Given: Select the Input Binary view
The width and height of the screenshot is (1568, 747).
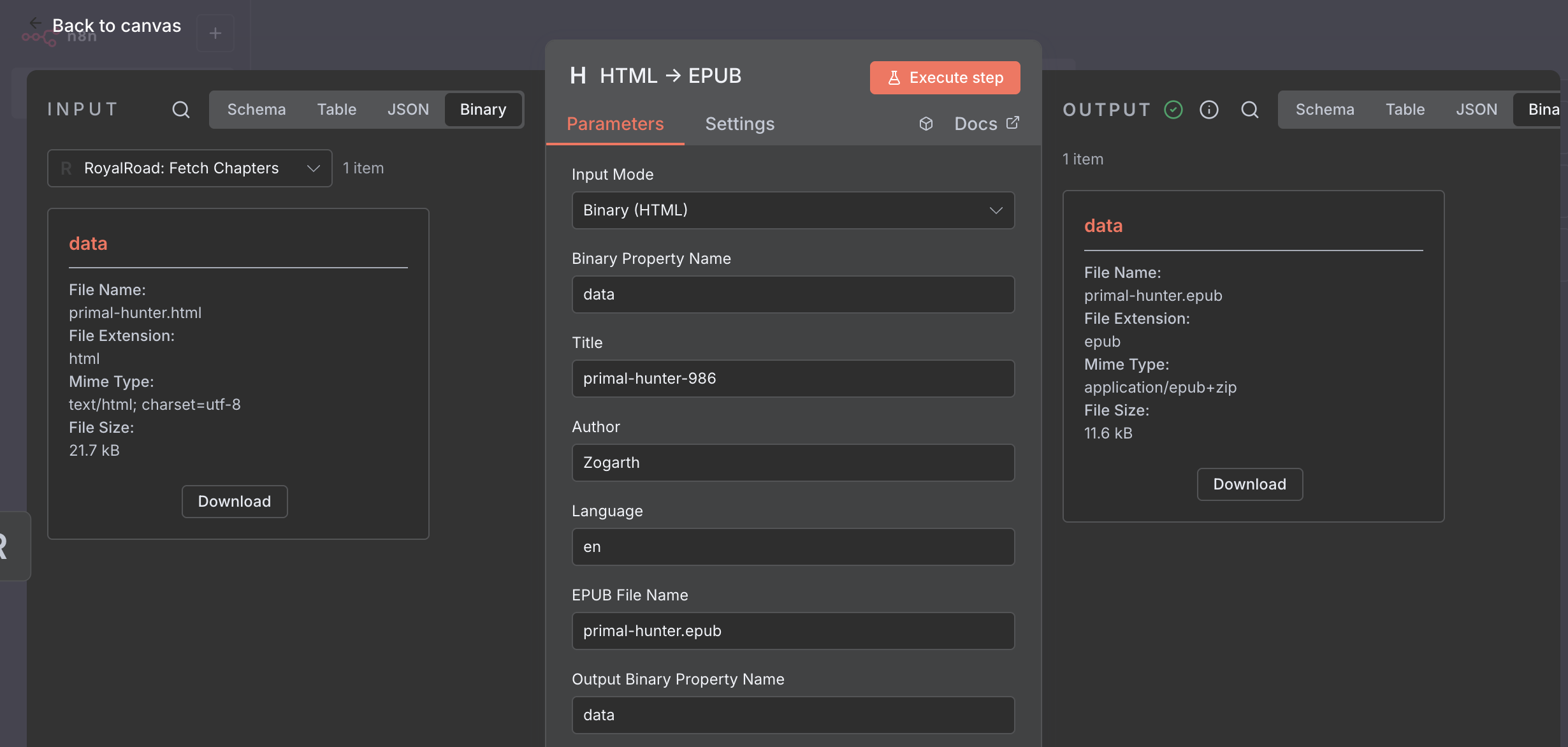Looking at the screenshot, I should click(x=483, y=110).
